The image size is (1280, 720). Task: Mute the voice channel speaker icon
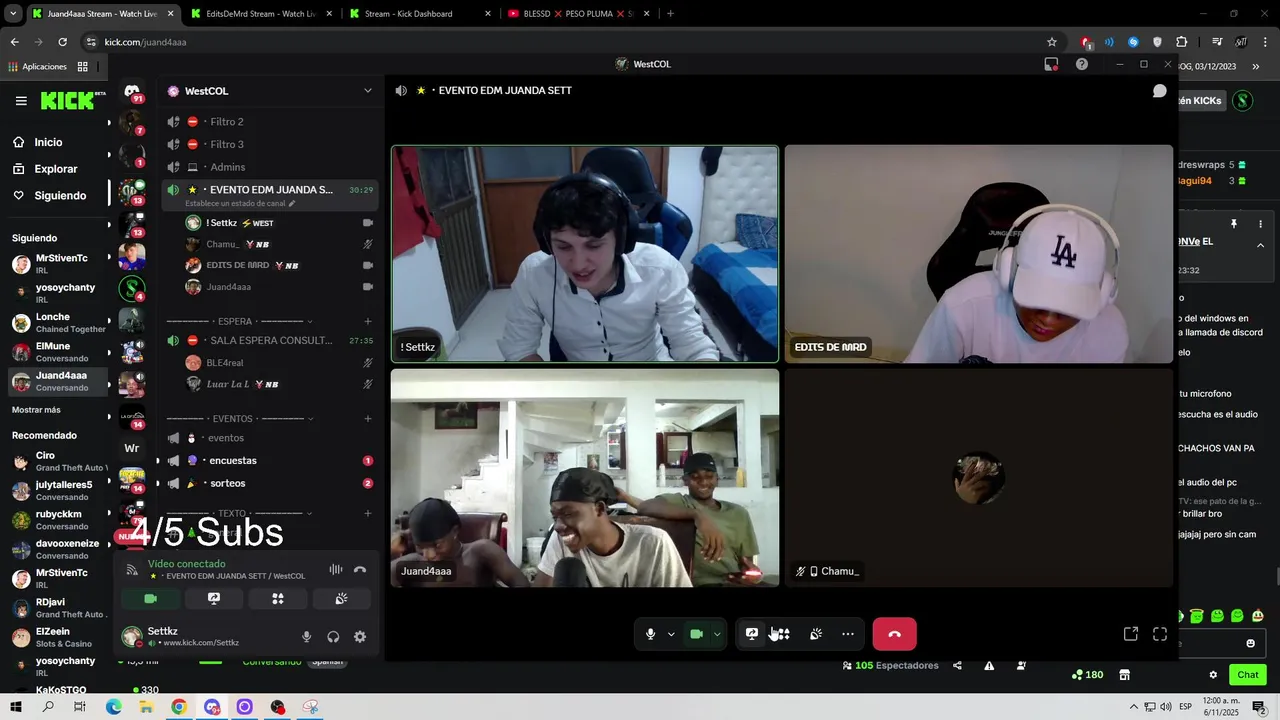click(401, 91)
